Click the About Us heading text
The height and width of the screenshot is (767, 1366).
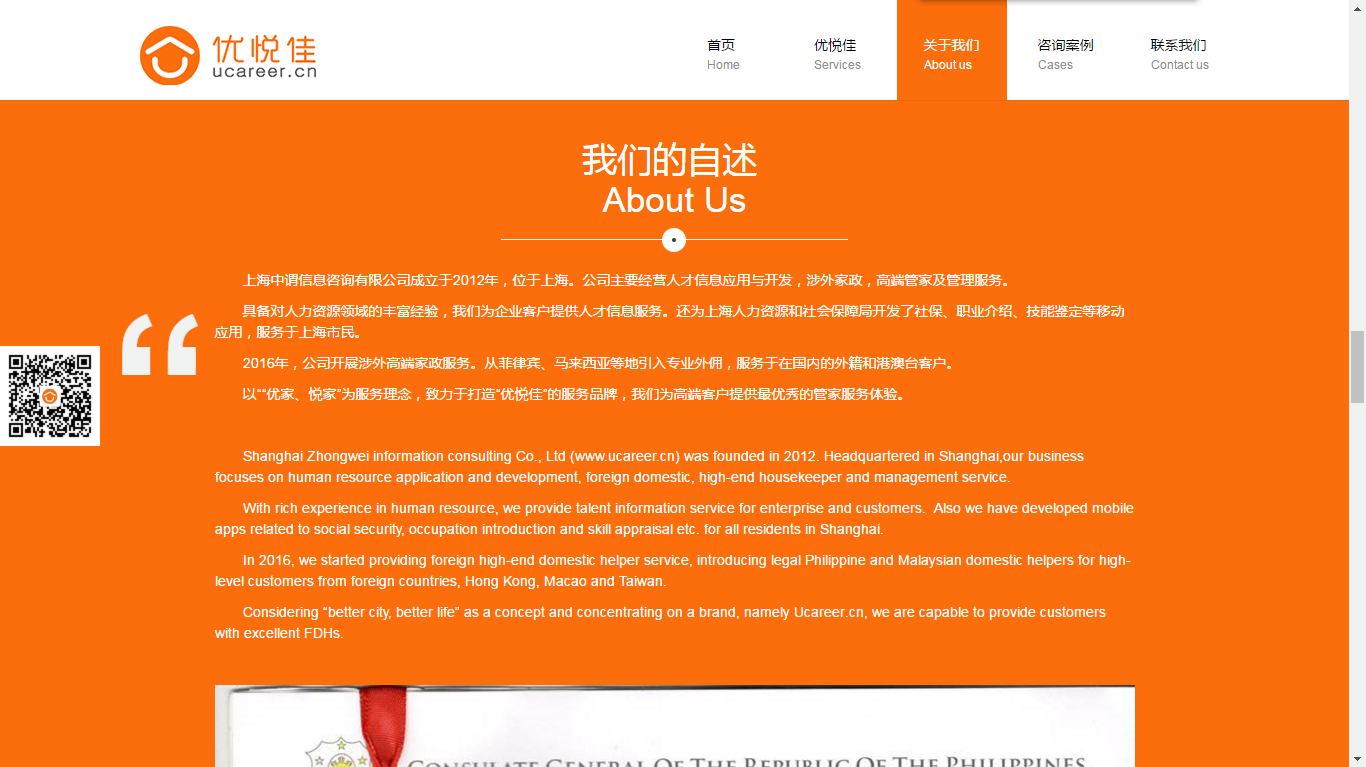(x=674, y=200)
